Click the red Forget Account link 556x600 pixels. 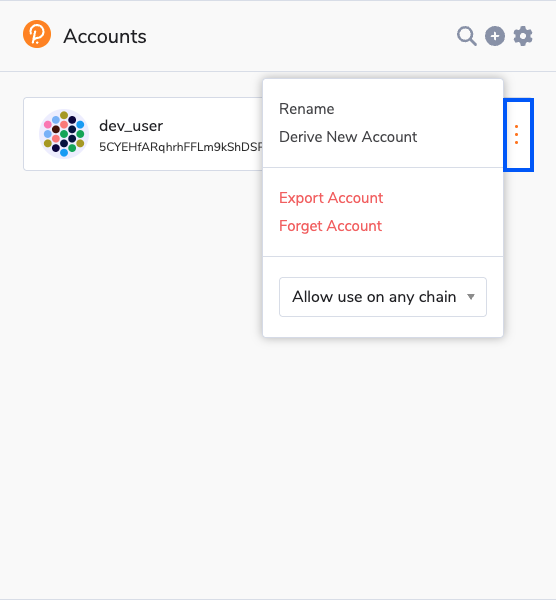click(330, 226)
